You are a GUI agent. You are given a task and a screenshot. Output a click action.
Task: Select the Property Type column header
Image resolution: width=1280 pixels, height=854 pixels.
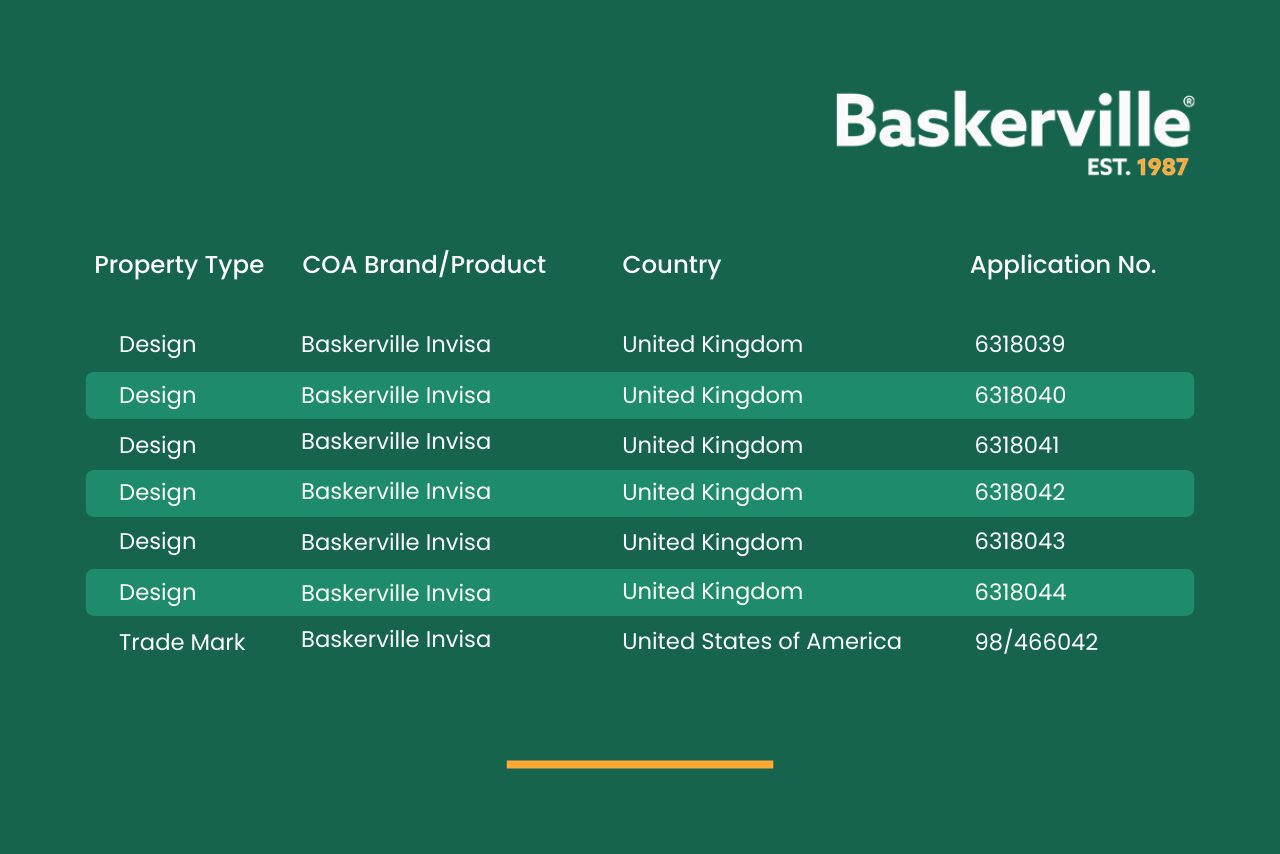click(x=179, y=266)
